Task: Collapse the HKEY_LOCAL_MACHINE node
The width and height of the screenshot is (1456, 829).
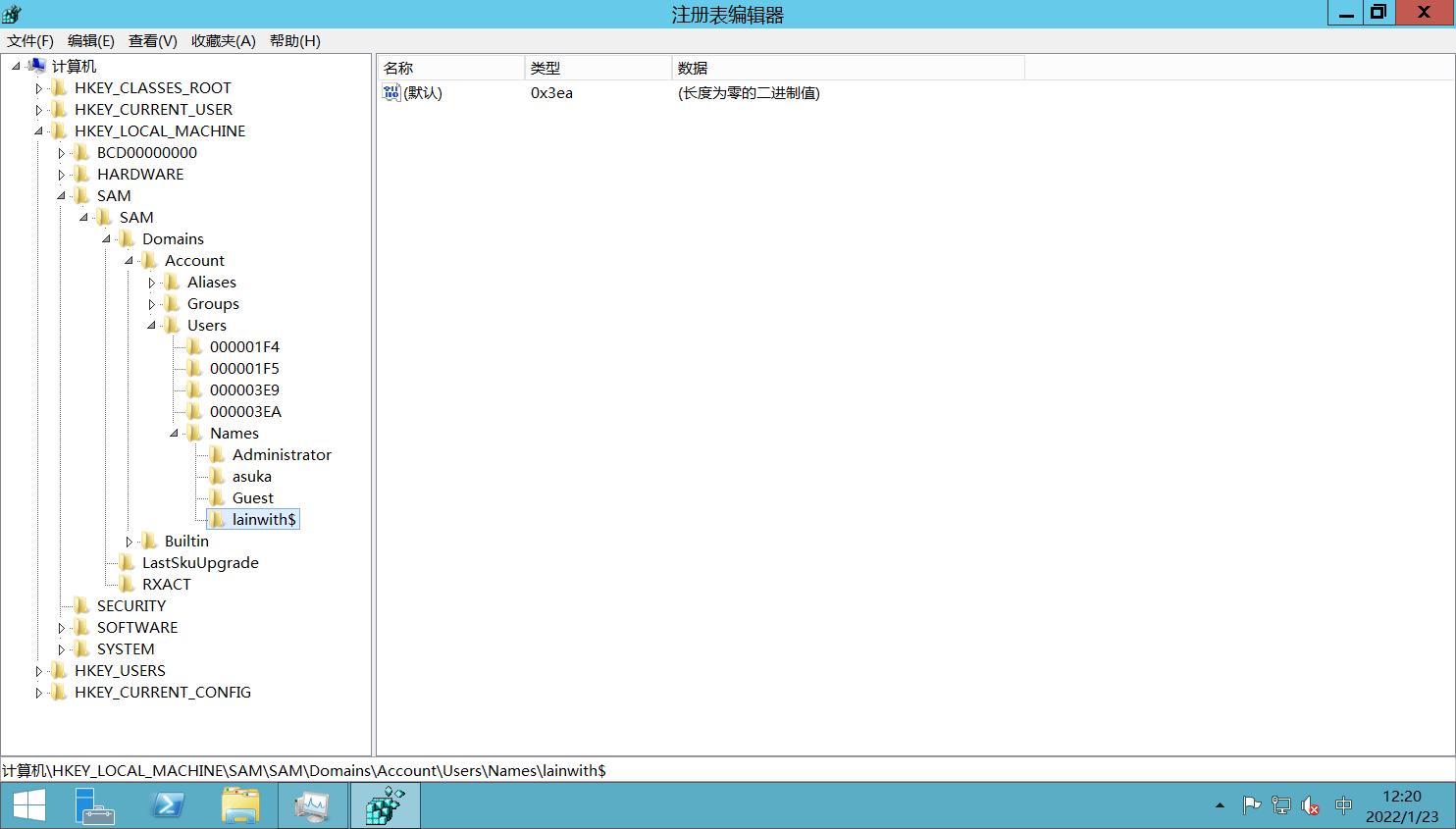Action: coord(38,130)
